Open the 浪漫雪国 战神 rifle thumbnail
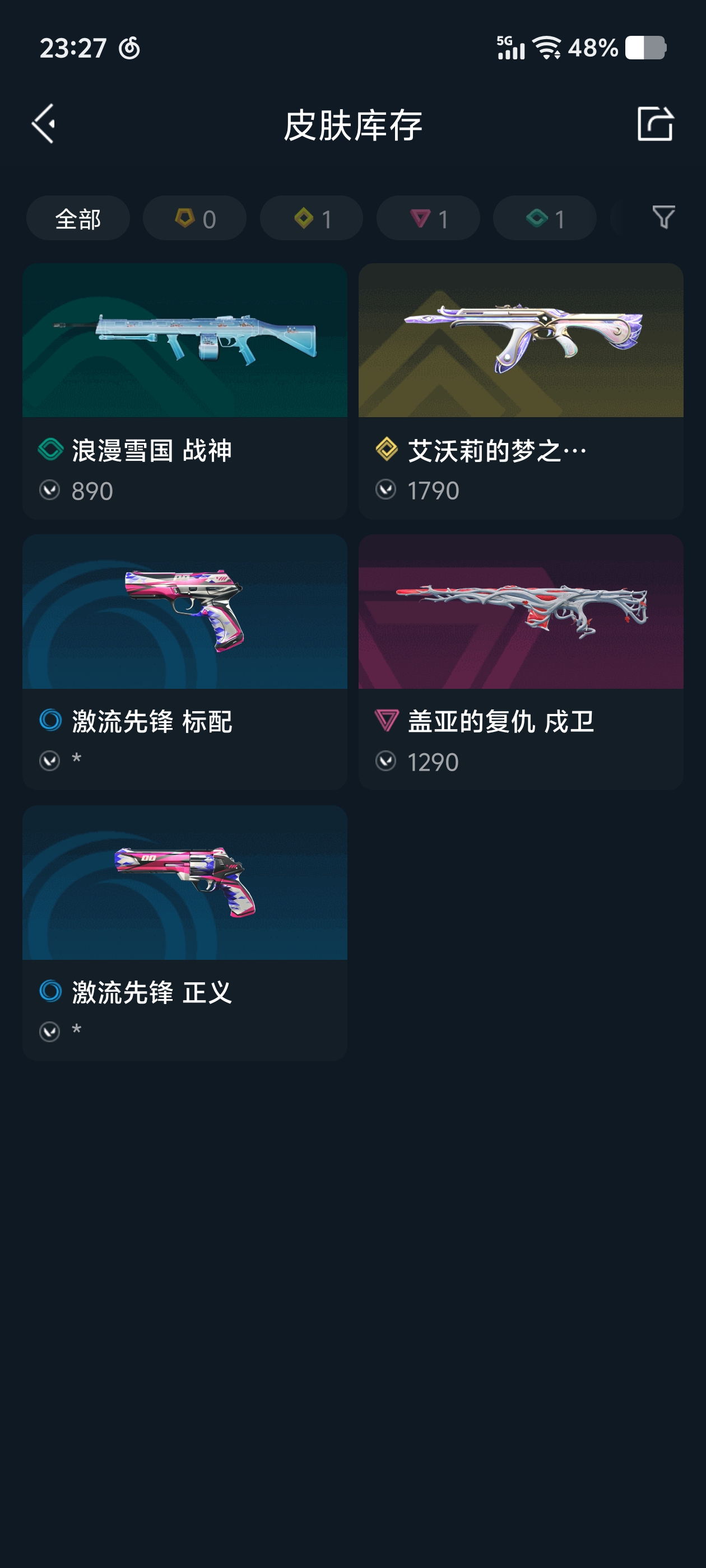706x1568 pixels. [184, 340]
